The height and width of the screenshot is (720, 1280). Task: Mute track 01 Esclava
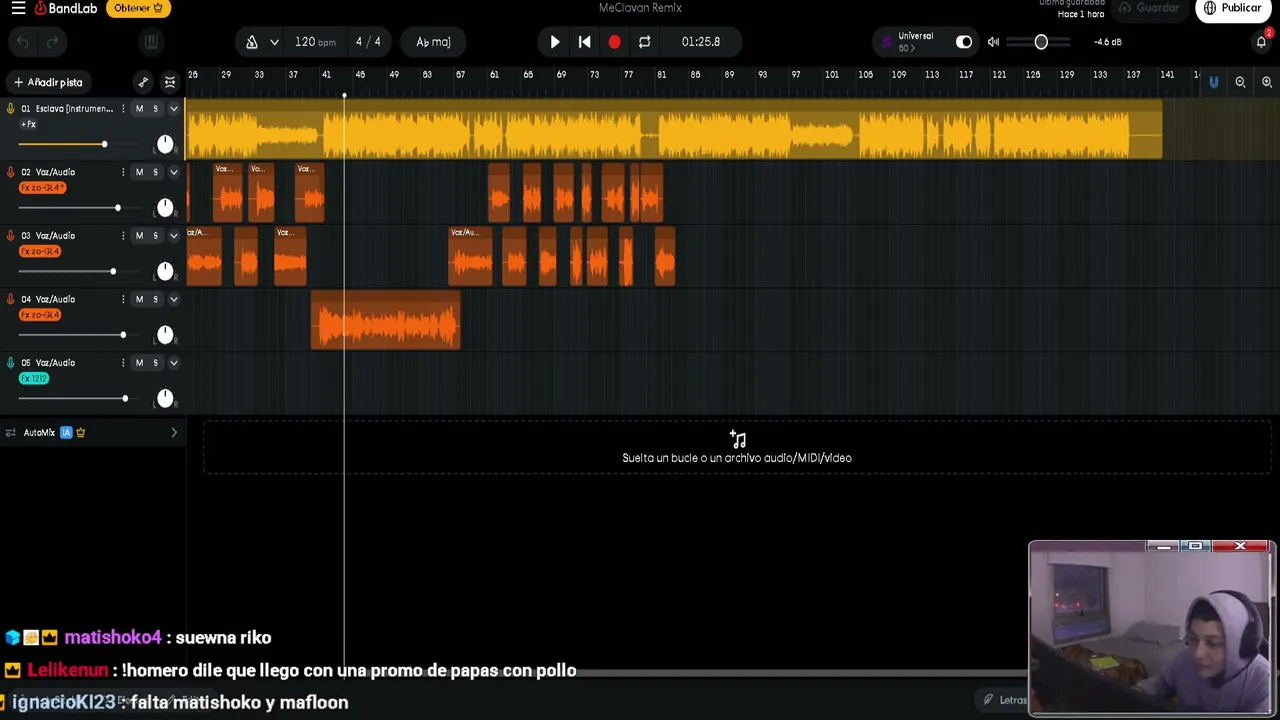[x=139, y=109]
